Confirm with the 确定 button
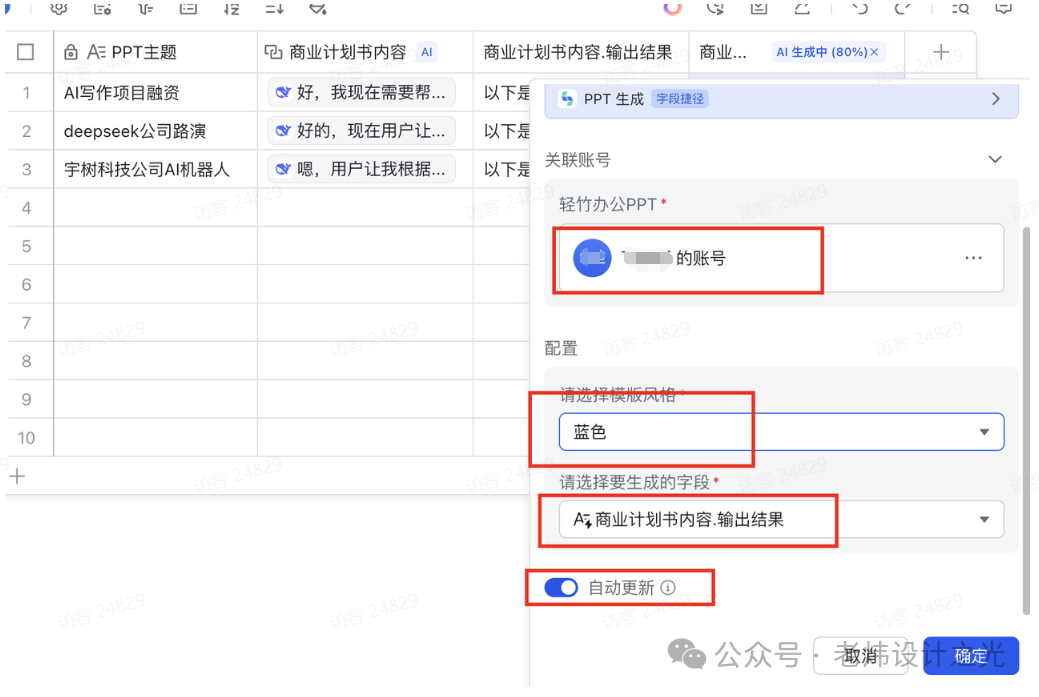The image size is (1039, 697). pos(971,656)
